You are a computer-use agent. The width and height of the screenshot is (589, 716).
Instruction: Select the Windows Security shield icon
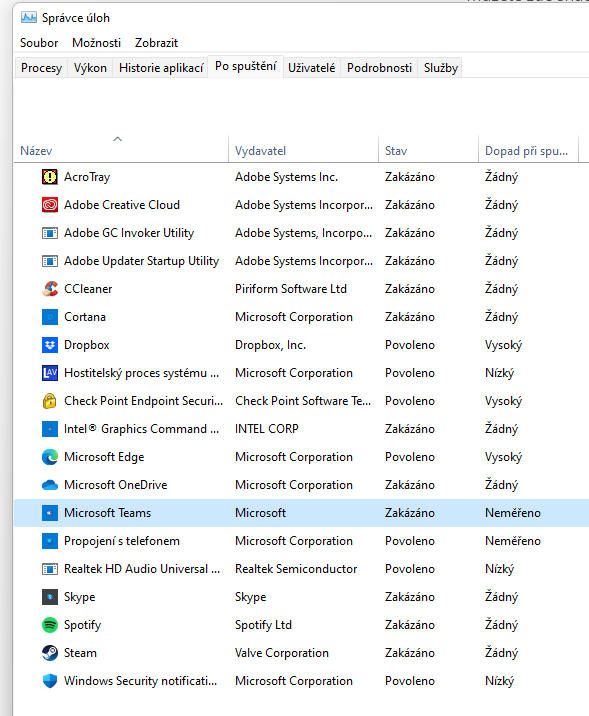point(50,681)
